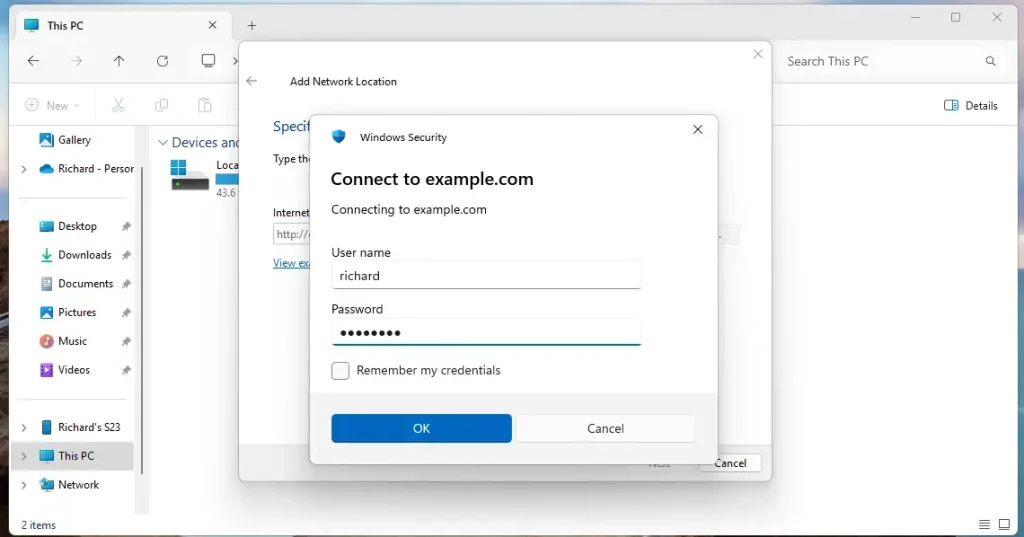
Task: Go up one folder level
Action: [x=119, y=61]
